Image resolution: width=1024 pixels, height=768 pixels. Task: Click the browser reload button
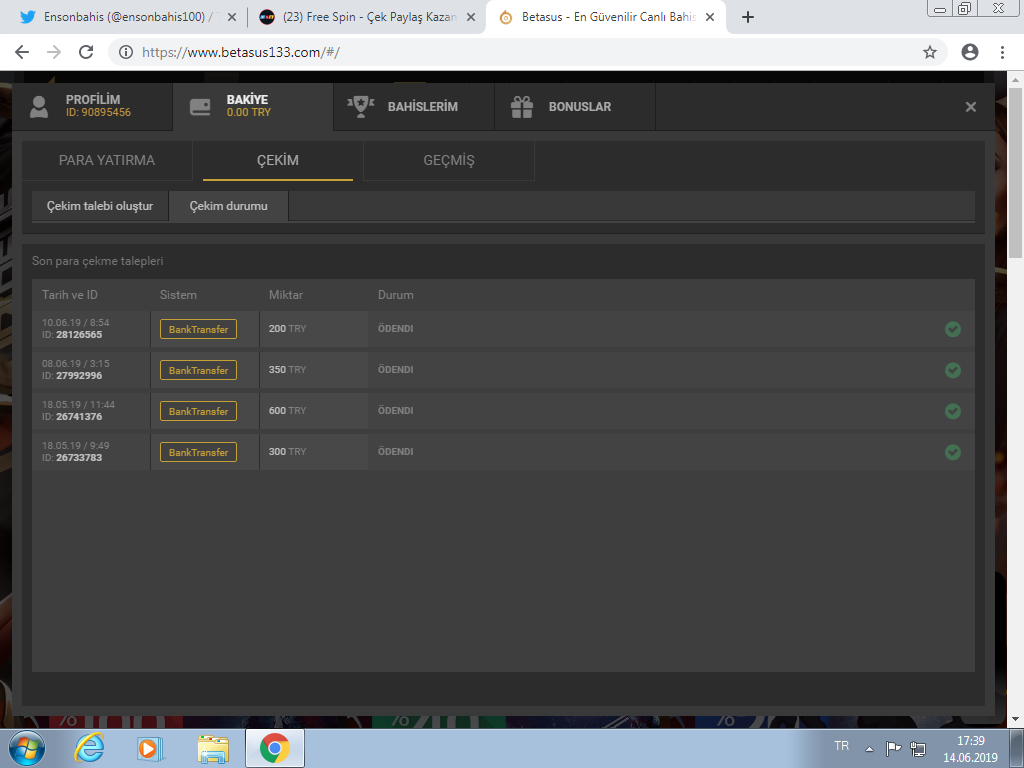point(86,52)
